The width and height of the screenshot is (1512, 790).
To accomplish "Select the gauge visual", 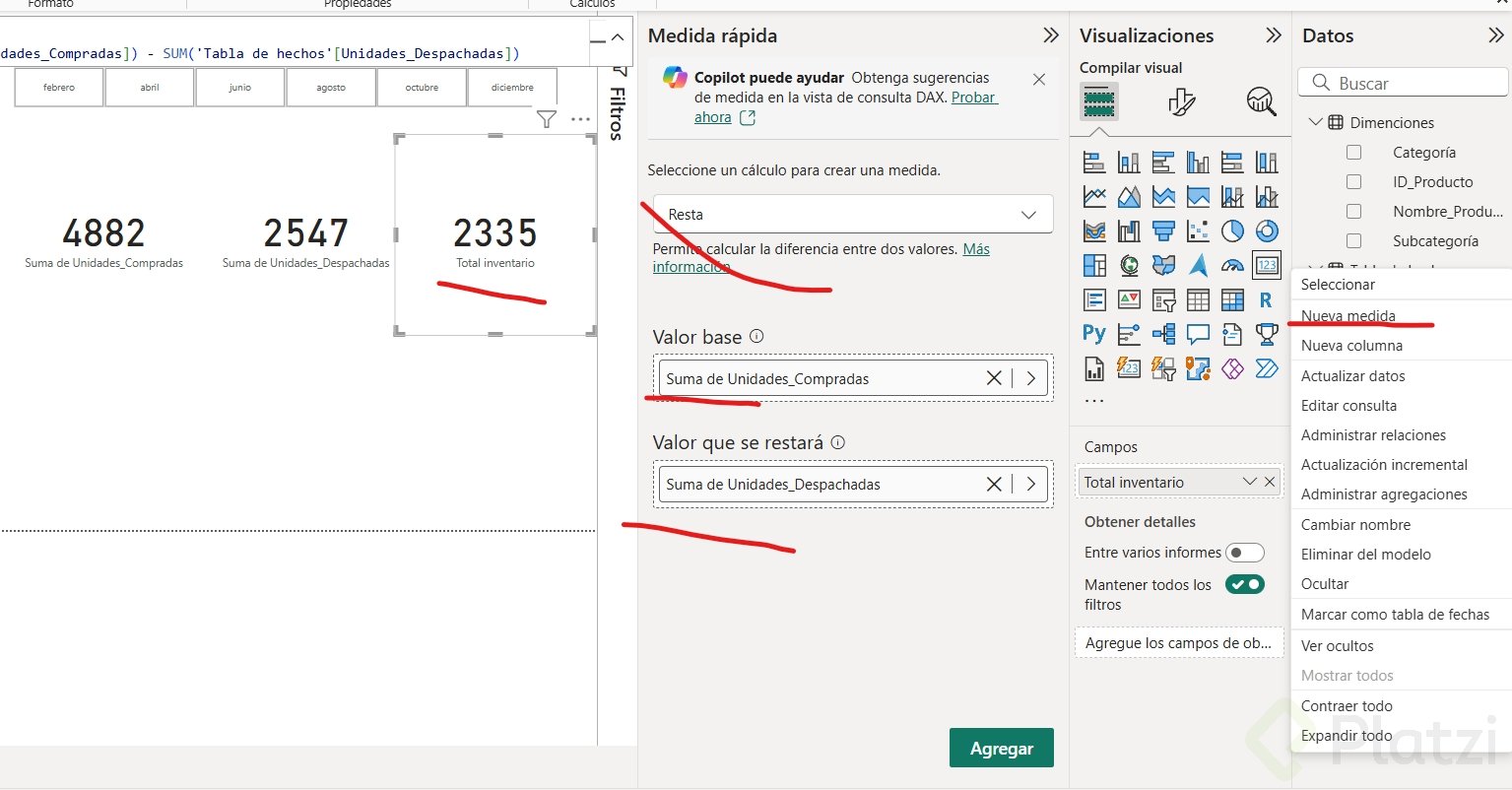I will (x=1232, y=266).
